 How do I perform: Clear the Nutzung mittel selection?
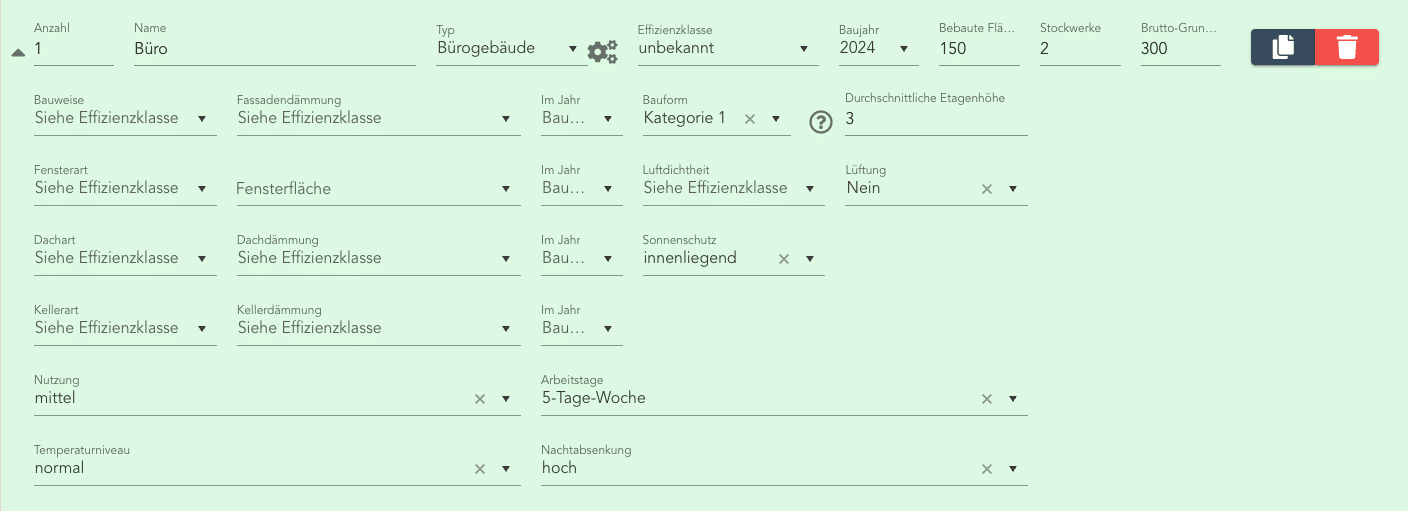[x=480, y=399]
